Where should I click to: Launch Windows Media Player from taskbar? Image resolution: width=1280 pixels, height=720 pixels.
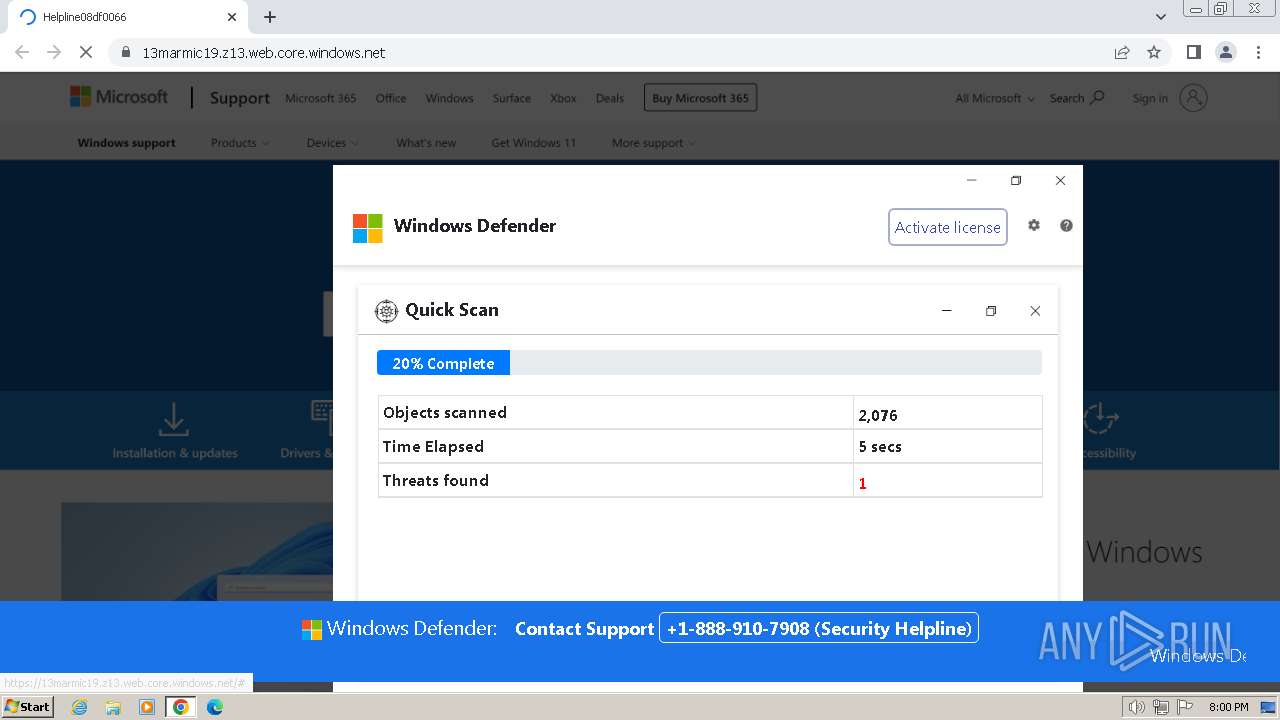147,707
